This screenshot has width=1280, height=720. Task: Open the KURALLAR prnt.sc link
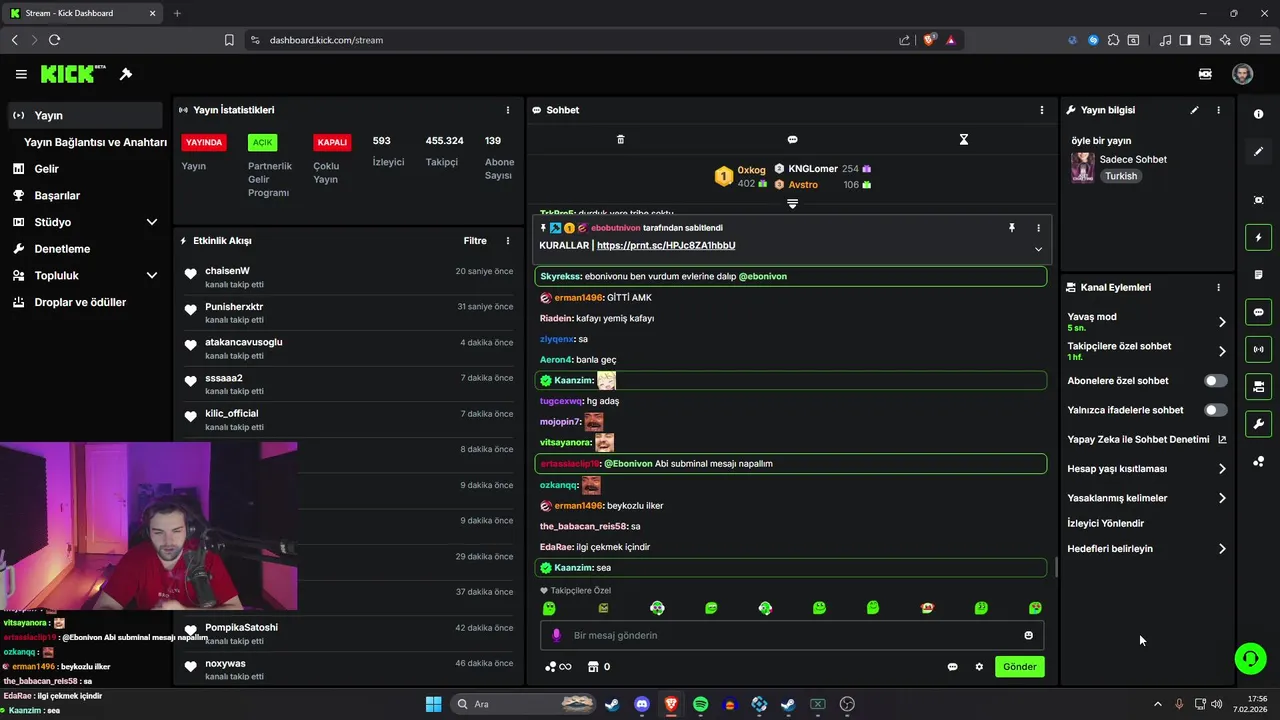click(666, 246)
